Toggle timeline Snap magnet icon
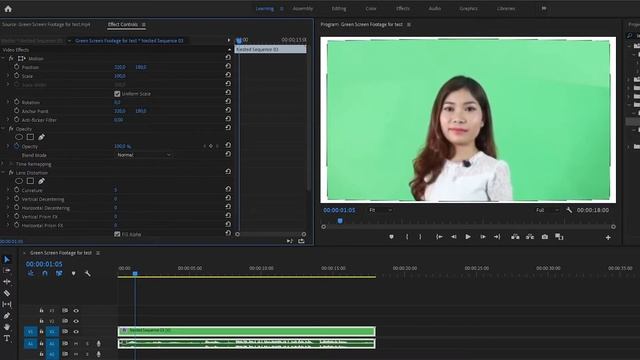This screenshot has width=640, height=360. (x=45, y=273)
